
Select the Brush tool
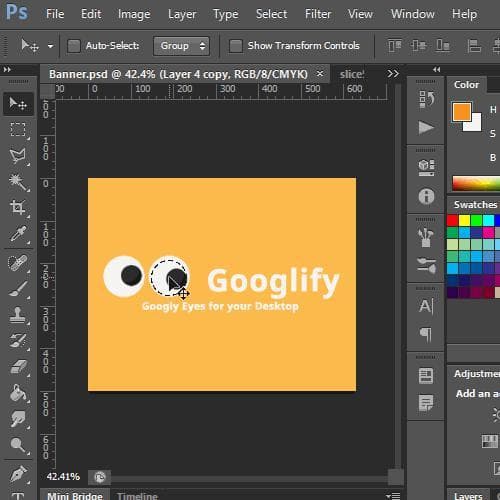pos(18,289)
